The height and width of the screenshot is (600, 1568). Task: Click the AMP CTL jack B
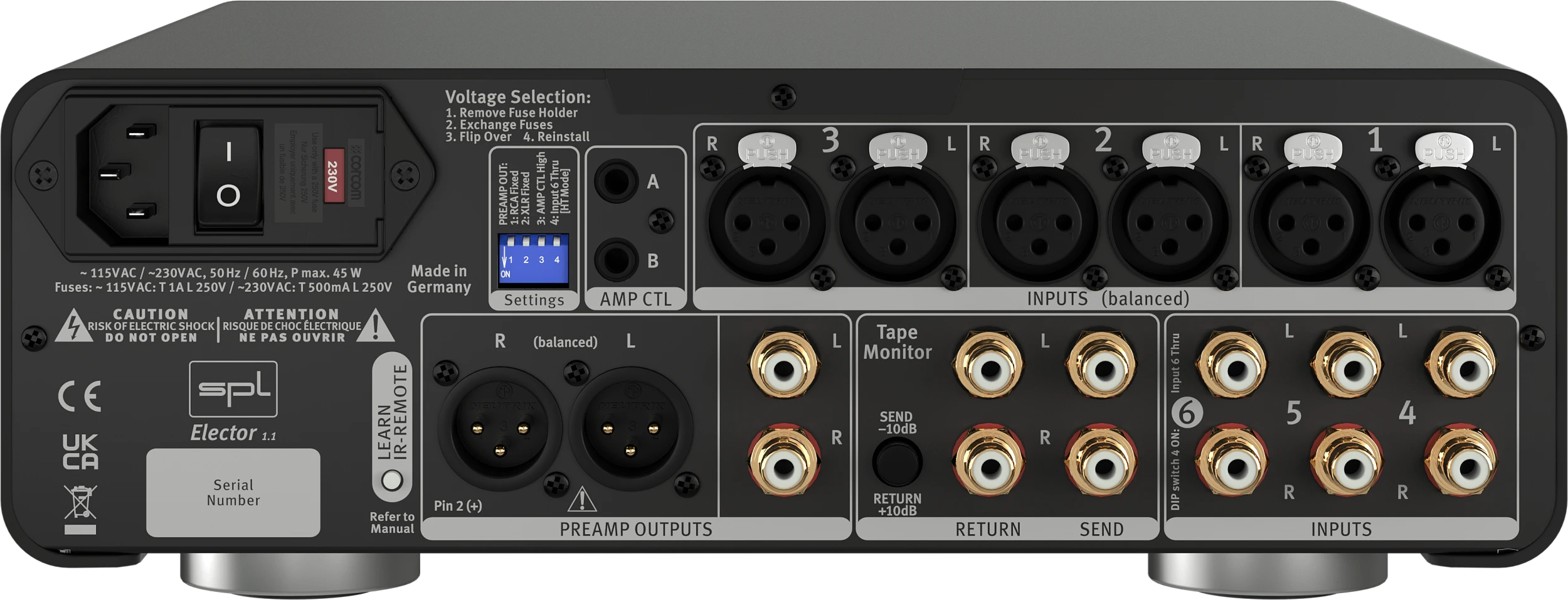pyautogui.click(x=615, y=259)
